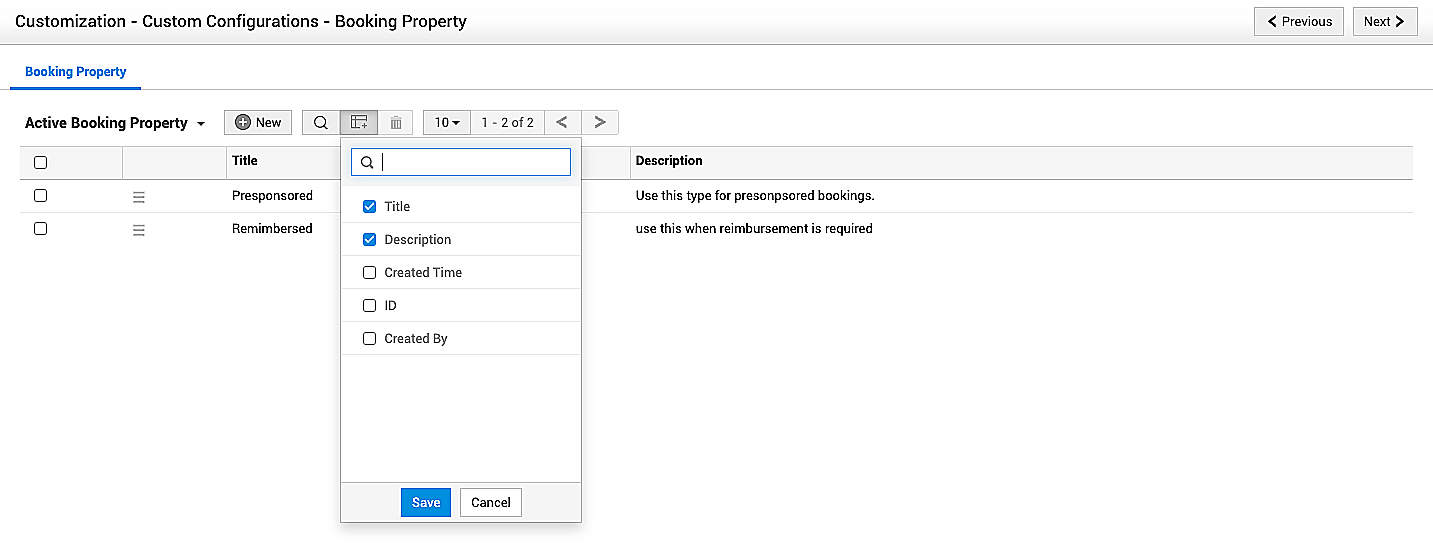Viewport: 1433px width, 558px height.
Task: Click the trash delete icon
Action: pyautogui.click(x=396, y=123)
